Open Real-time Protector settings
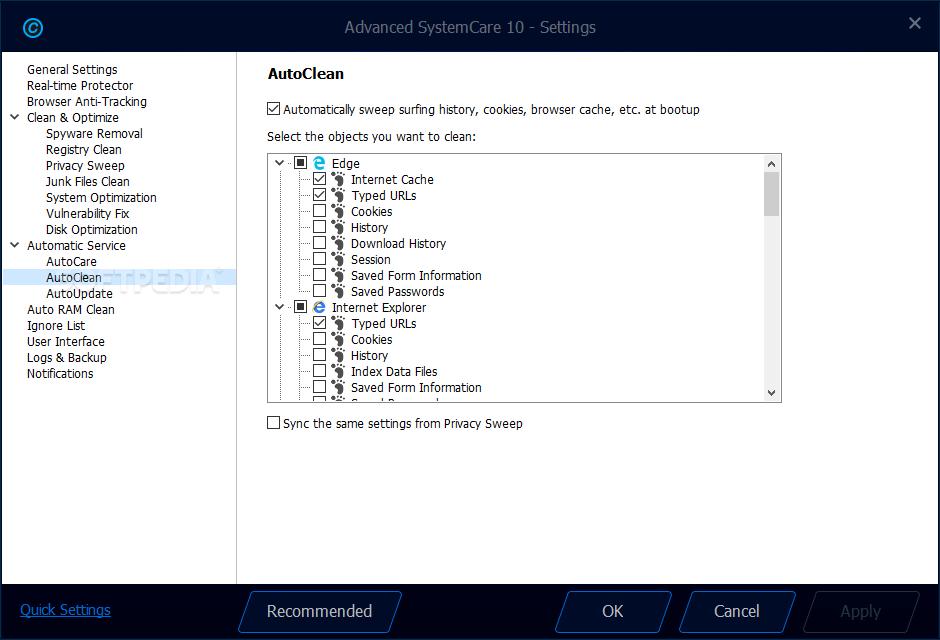 (x=80, y=86)
